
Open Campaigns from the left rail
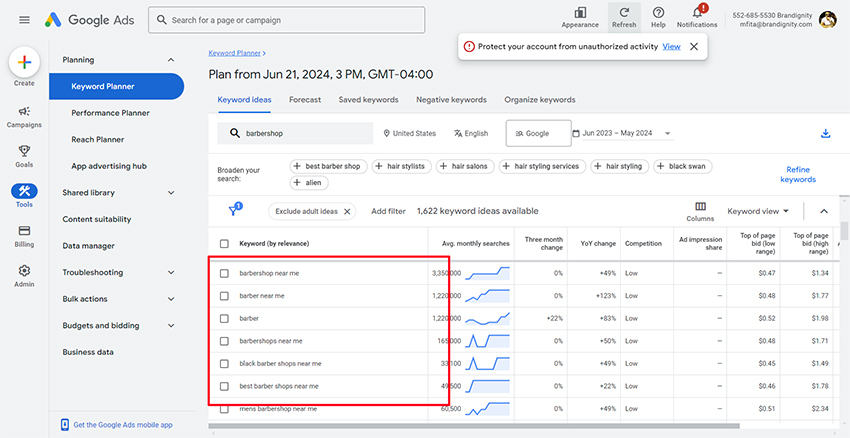(24, 116)
